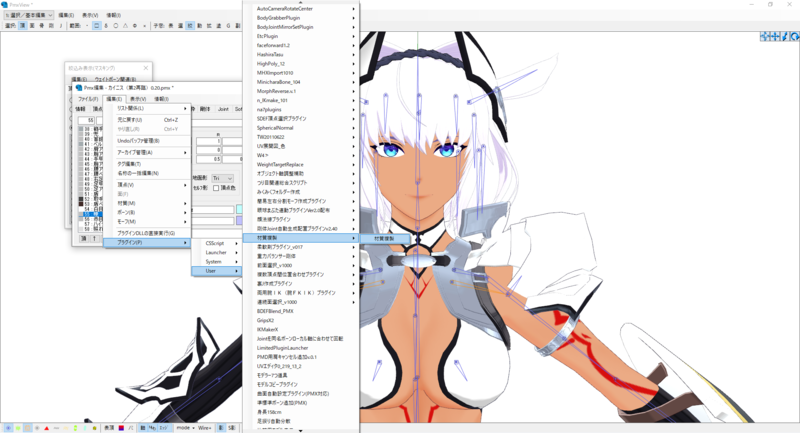Open the mode dropdown in bottom toolbar

click(185, 428)
